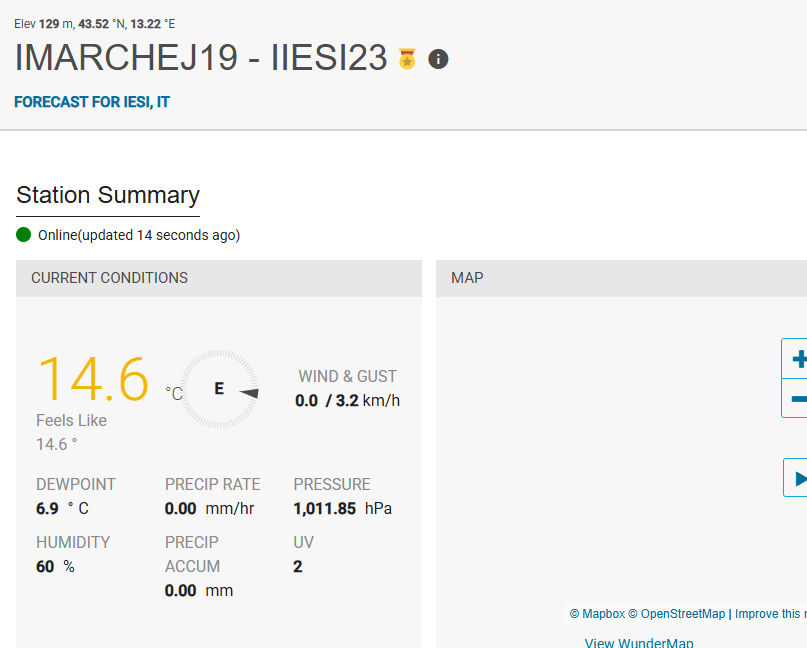Click the pressure value 1,011.85 hPa

pyautogui.click(x=342, y=508)
